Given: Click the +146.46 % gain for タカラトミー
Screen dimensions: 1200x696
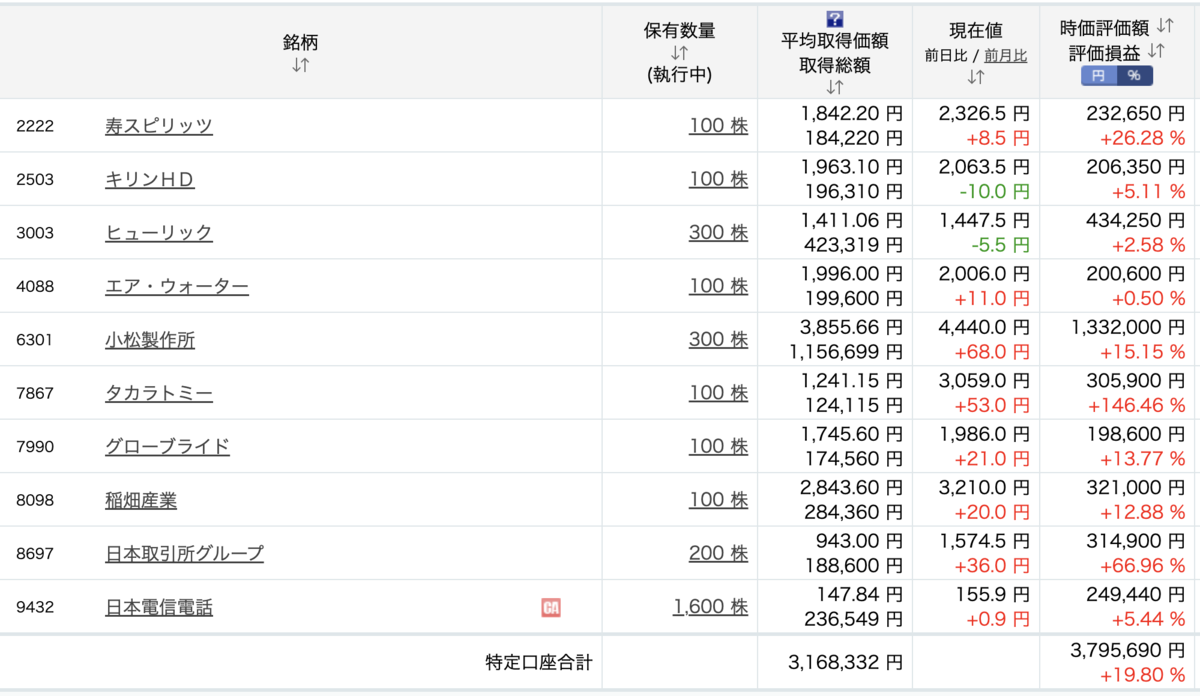Looking at the screenshot, I should pyautogui.click(x=1136, y=405).
